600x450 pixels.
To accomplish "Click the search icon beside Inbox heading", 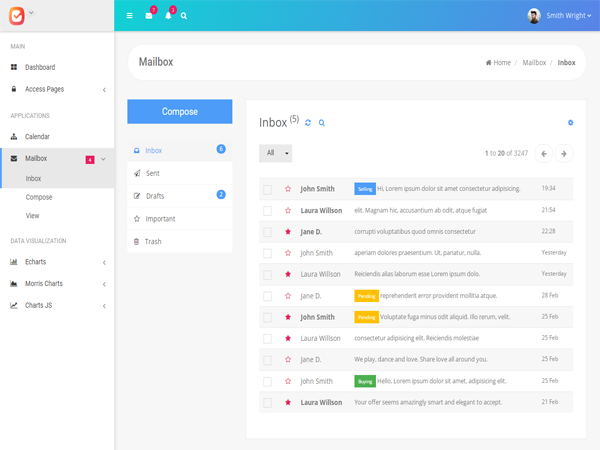I will click(322, 123).
